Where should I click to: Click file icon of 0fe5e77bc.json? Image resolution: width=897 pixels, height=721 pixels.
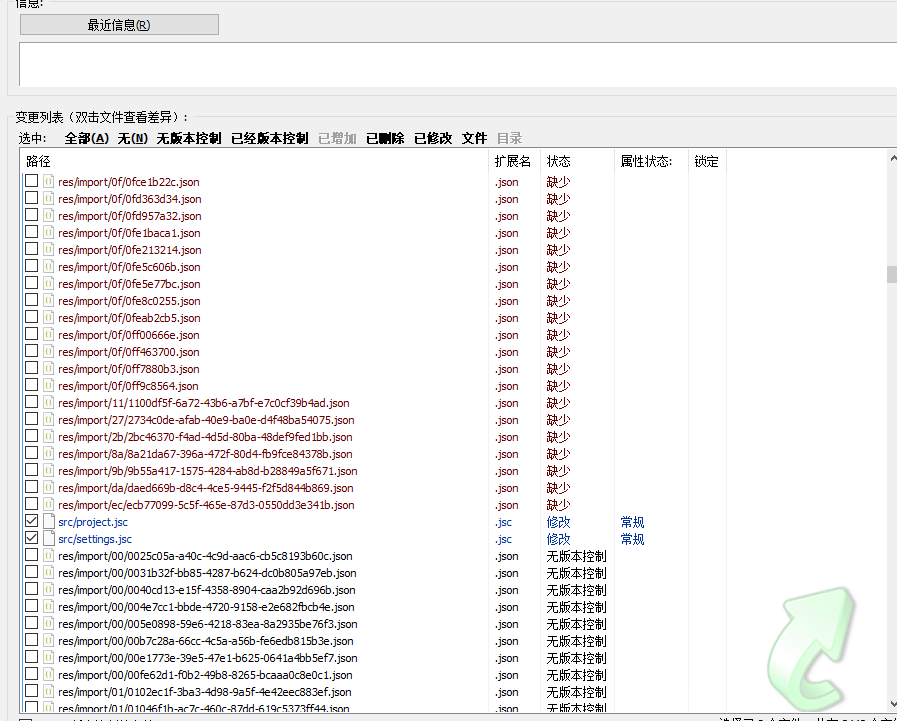pyautogui.click(x=49, y=283)
